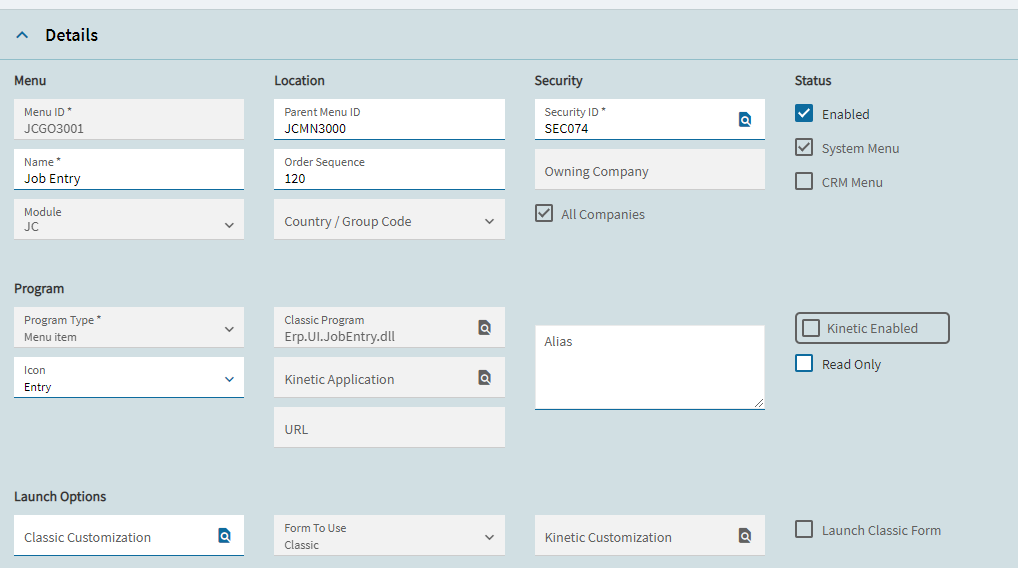Open Kinetic Application search lookup

click(484, 378)
